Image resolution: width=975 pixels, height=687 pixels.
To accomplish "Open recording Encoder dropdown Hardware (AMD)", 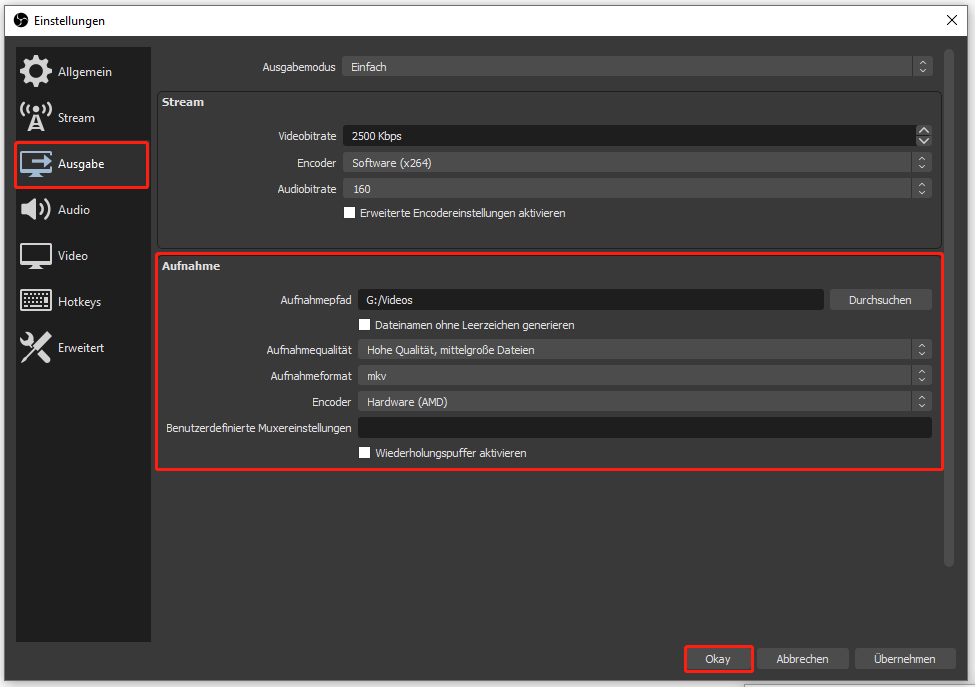I will 644,402.
